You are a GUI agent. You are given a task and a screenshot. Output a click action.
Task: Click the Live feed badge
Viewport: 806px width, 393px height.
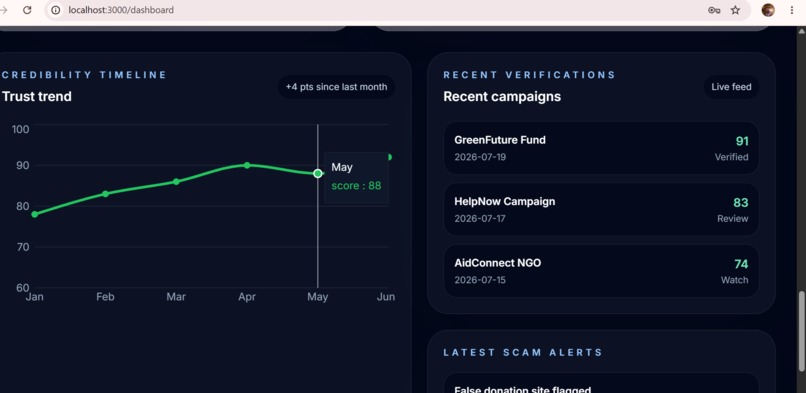731,87
